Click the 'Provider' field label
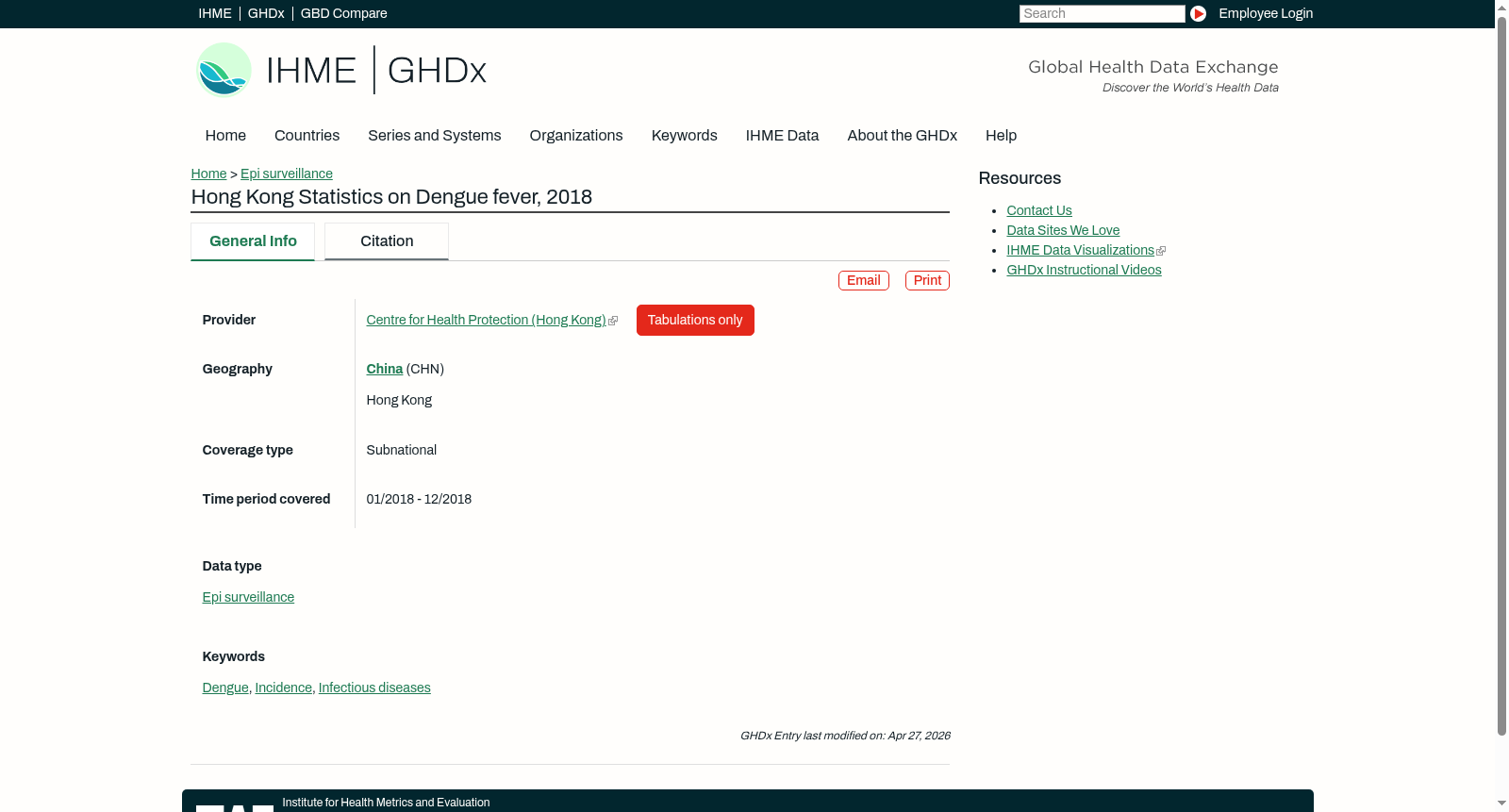The image size is (1509, 812). point(229,321)
